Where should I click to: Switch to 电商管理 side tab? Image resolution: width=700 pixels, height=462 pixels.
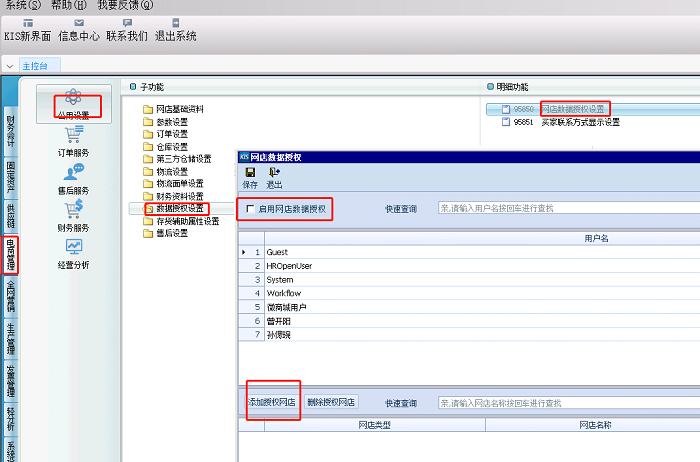pos(11,255)
